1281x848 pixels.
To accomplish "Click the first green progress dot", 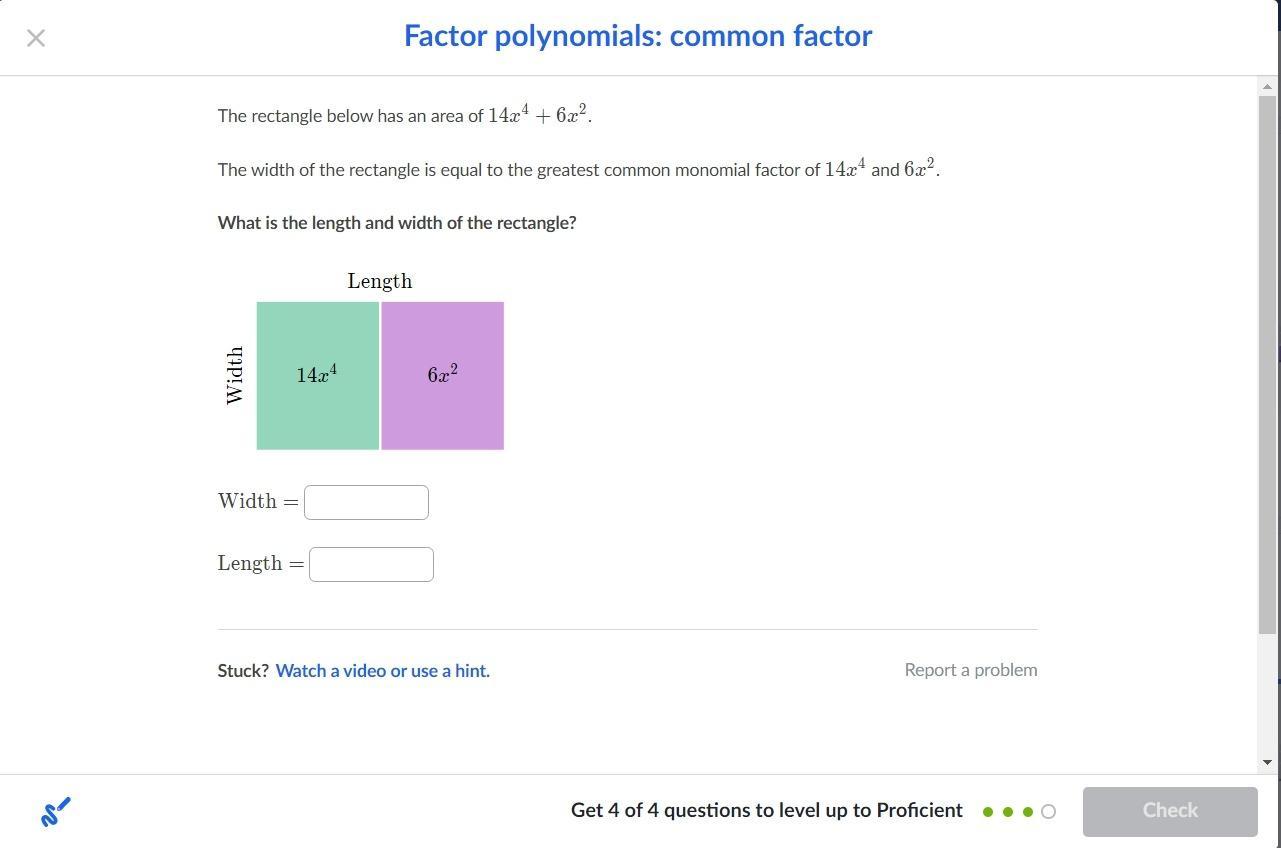I will pyautogui.click(x=988, y=812).
